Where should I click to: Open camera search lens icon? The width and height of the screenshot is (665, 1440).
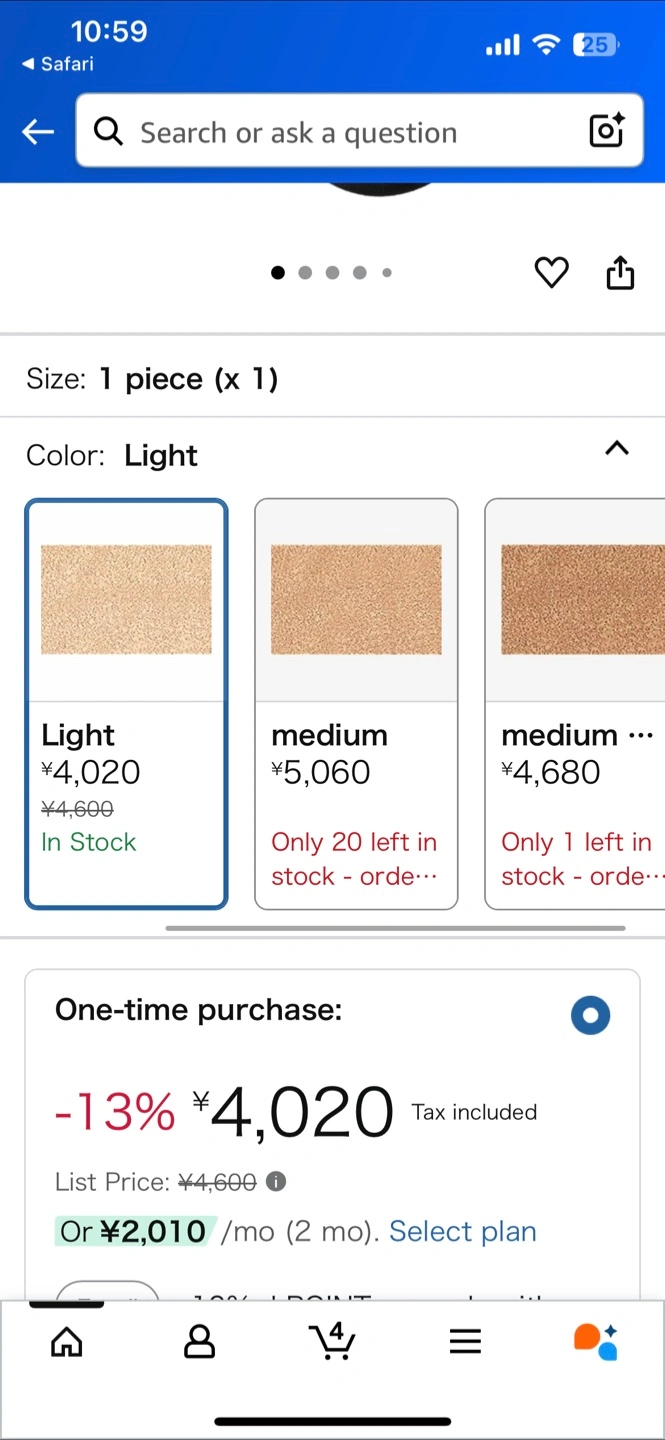(606, 131)
